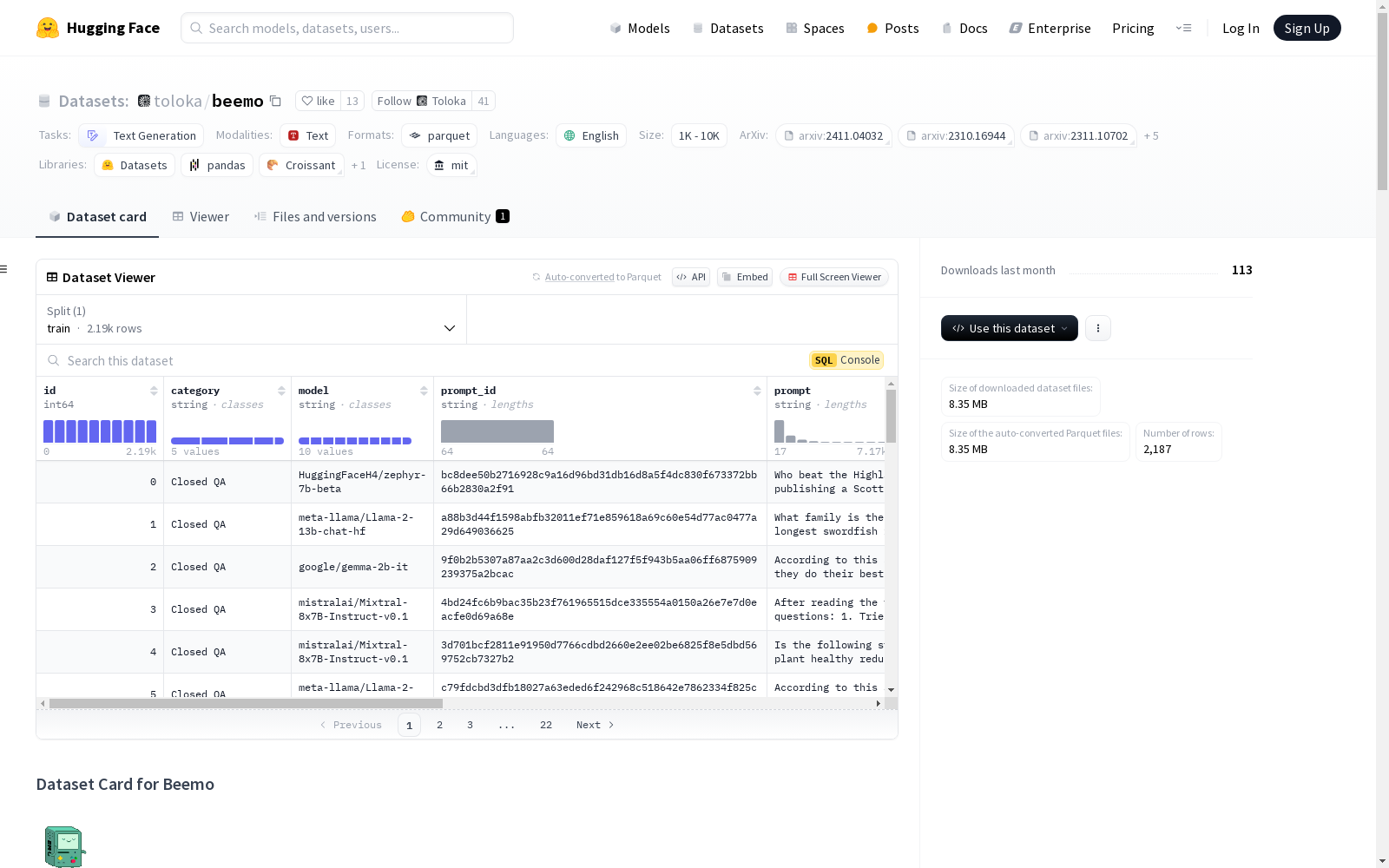This screenshot has width=1389, height=868.
Task: Open the Full Screen Viewer
Action: [833, 277]
